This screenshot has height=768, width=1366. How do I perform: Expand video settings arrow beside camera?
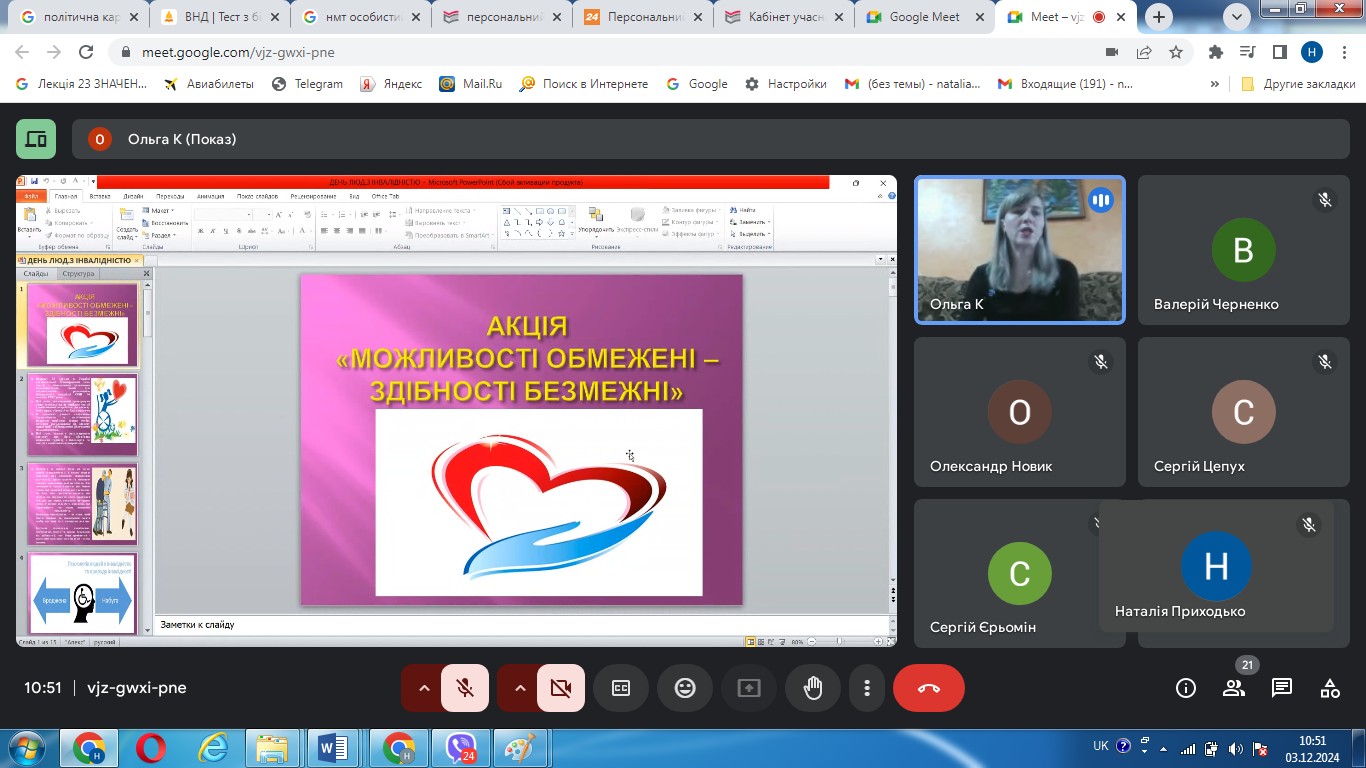pyautogui.click(x=519, y=688)
